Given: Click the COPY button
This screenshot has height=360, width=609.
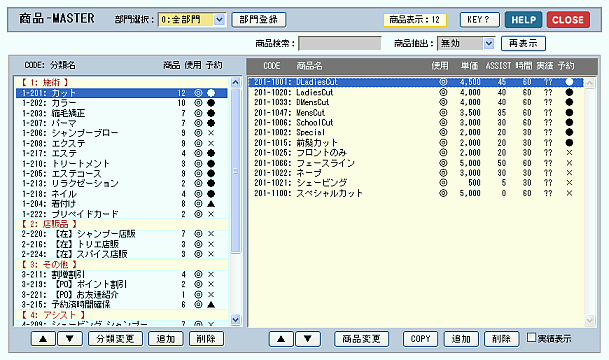Looking at the screenshot, I should [420, 339].
